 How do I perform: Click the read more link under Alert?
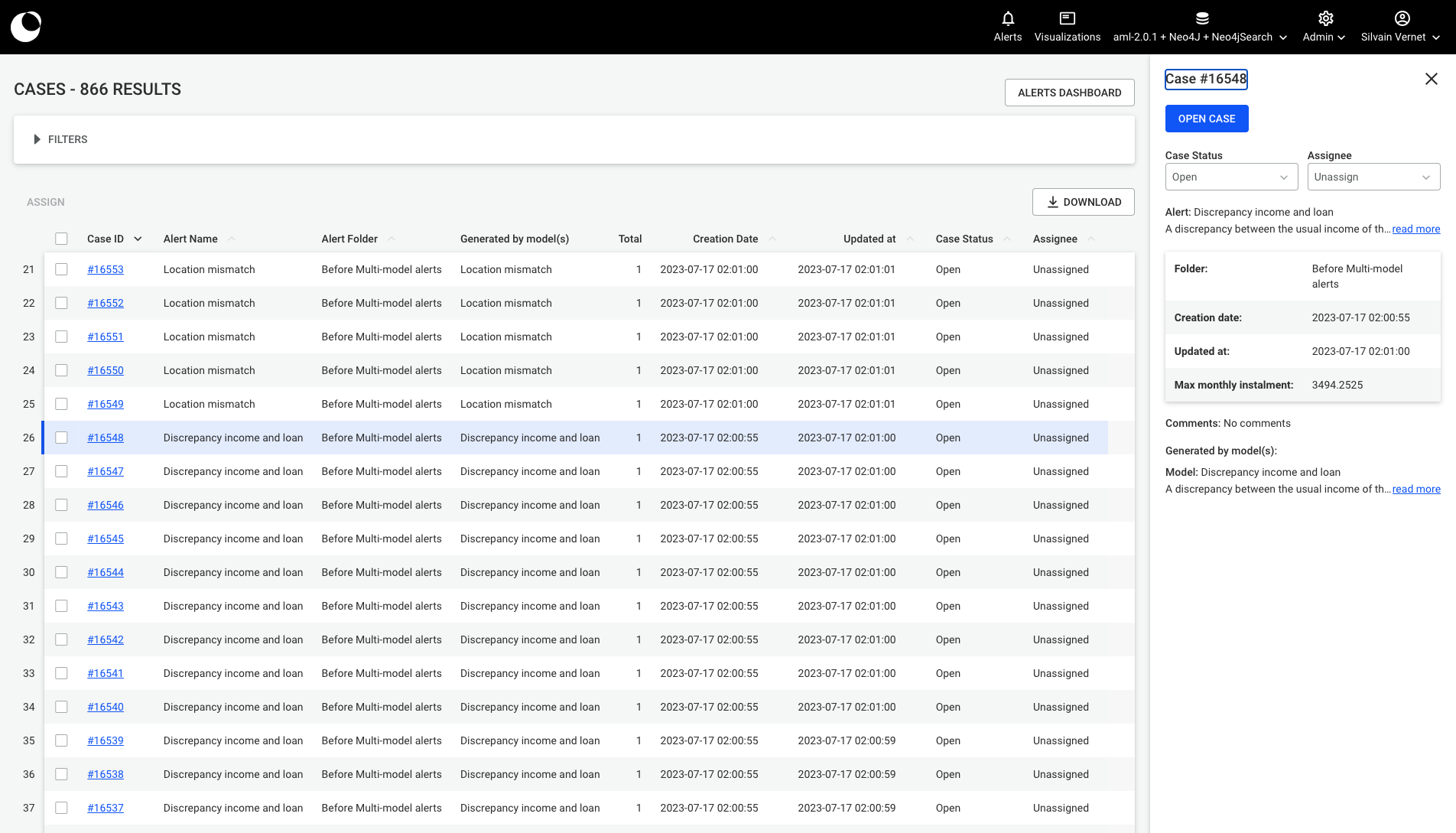click(x=1415, y=229)
